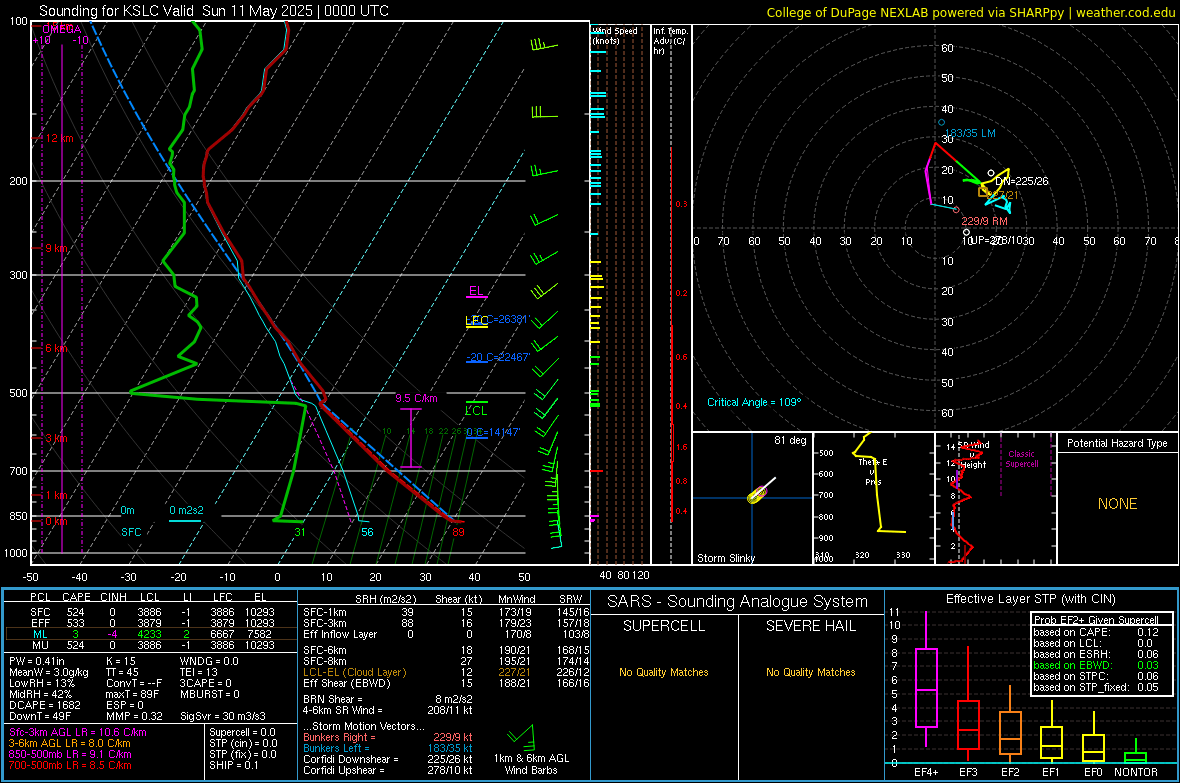Select the '3 km' height marker
The width and height of the screenshot is (1180, 783).
pos(56,438)
